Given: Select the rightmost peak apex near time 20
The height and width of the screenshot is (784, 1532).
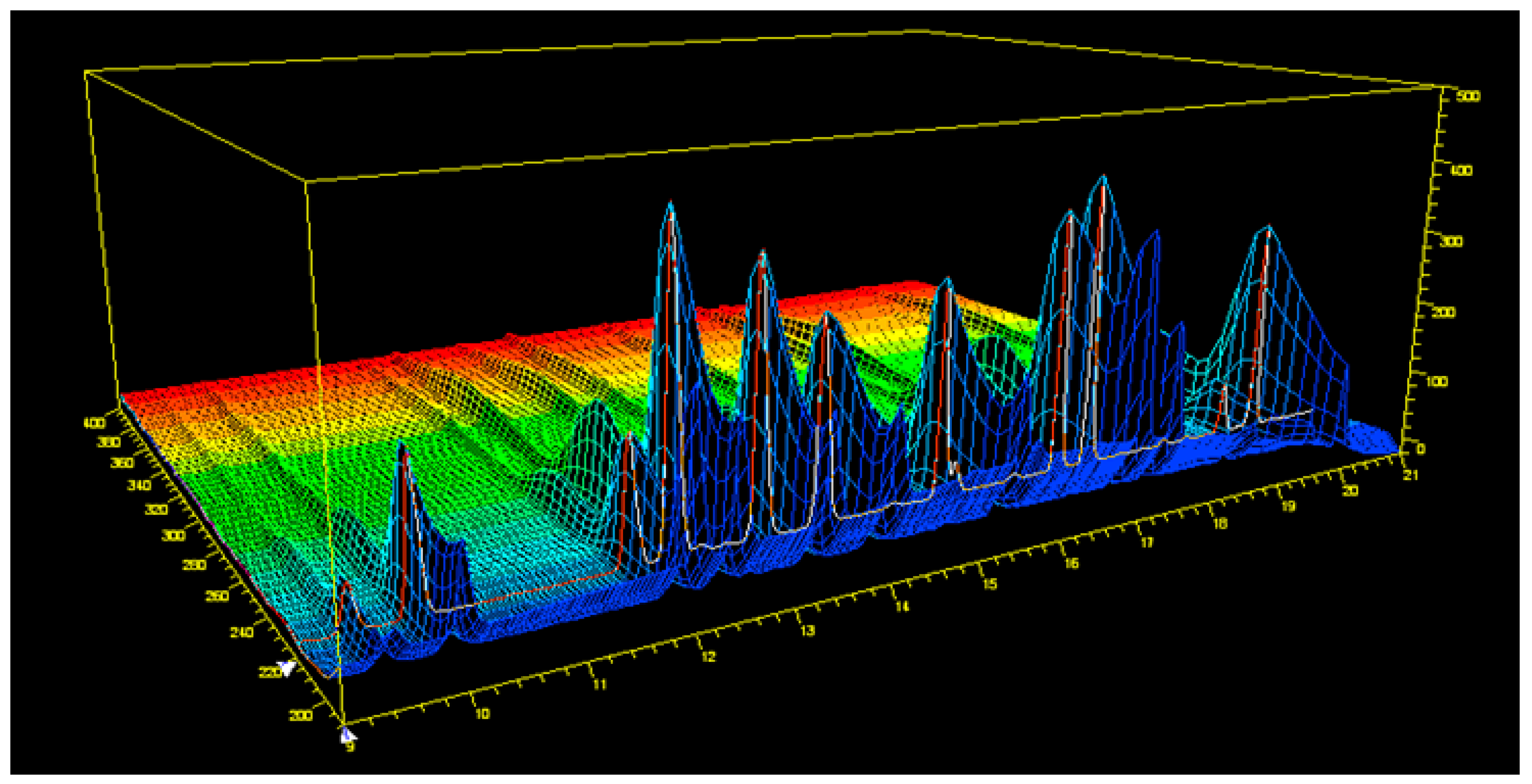Looking at the screenshot, I should 1269,227.
